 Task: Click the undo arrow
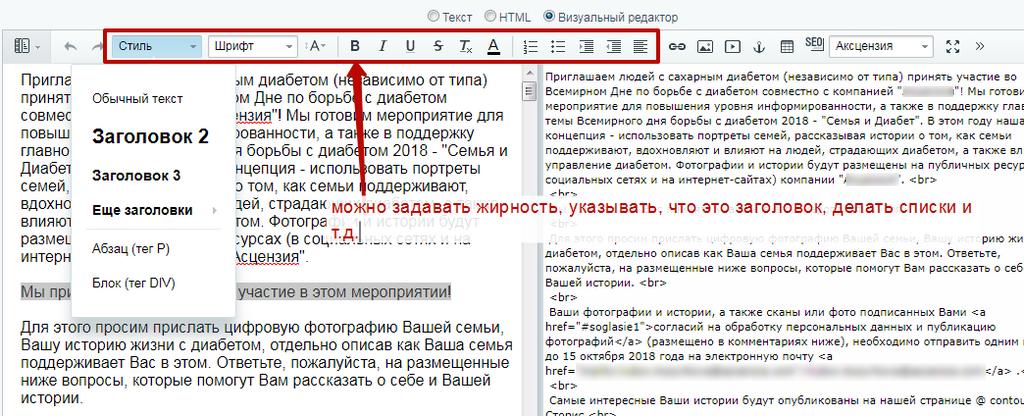point(71,46)
